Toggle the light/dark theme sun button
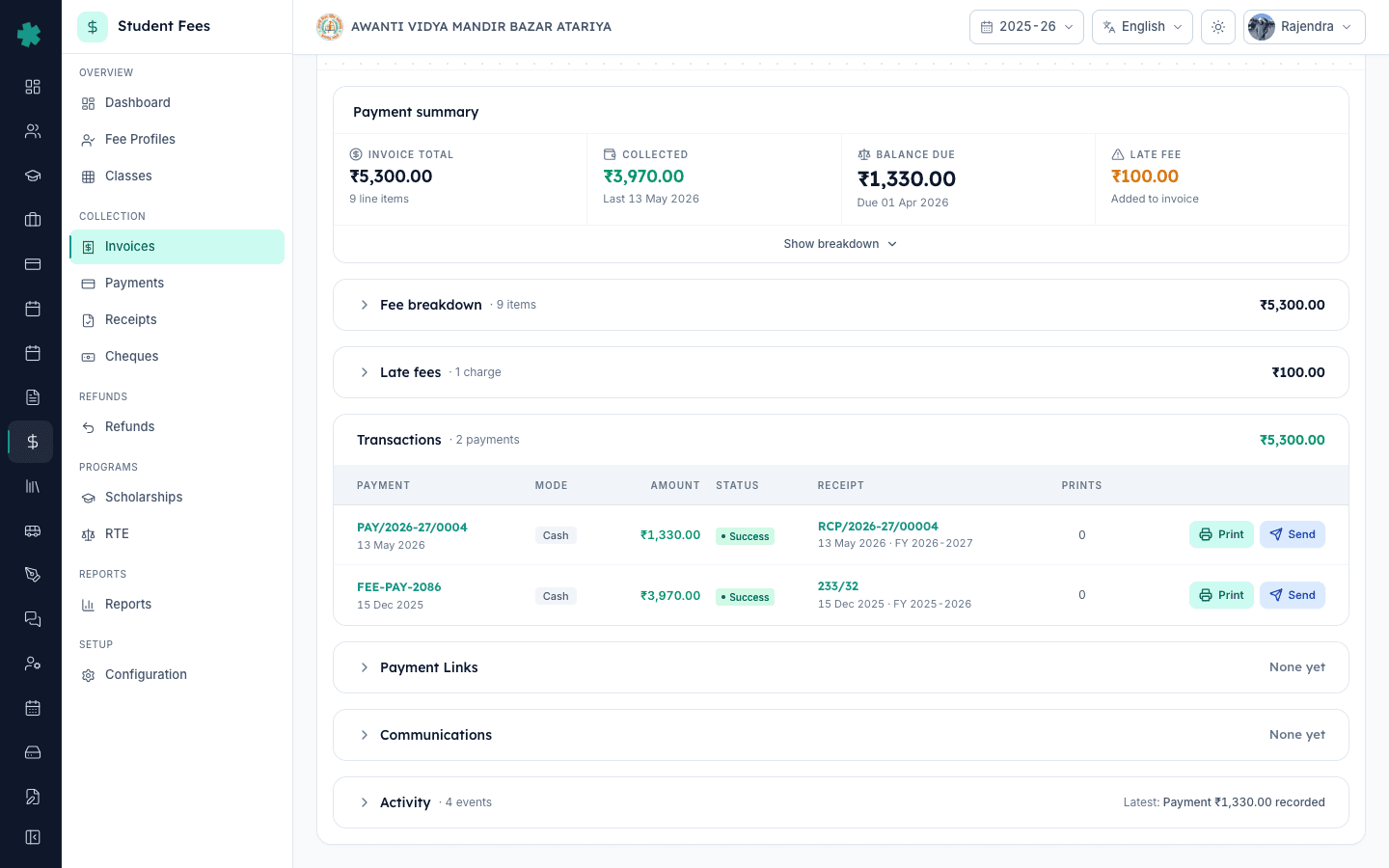Viewport: 1389px width, 868px height. (x=1218, y=27)
